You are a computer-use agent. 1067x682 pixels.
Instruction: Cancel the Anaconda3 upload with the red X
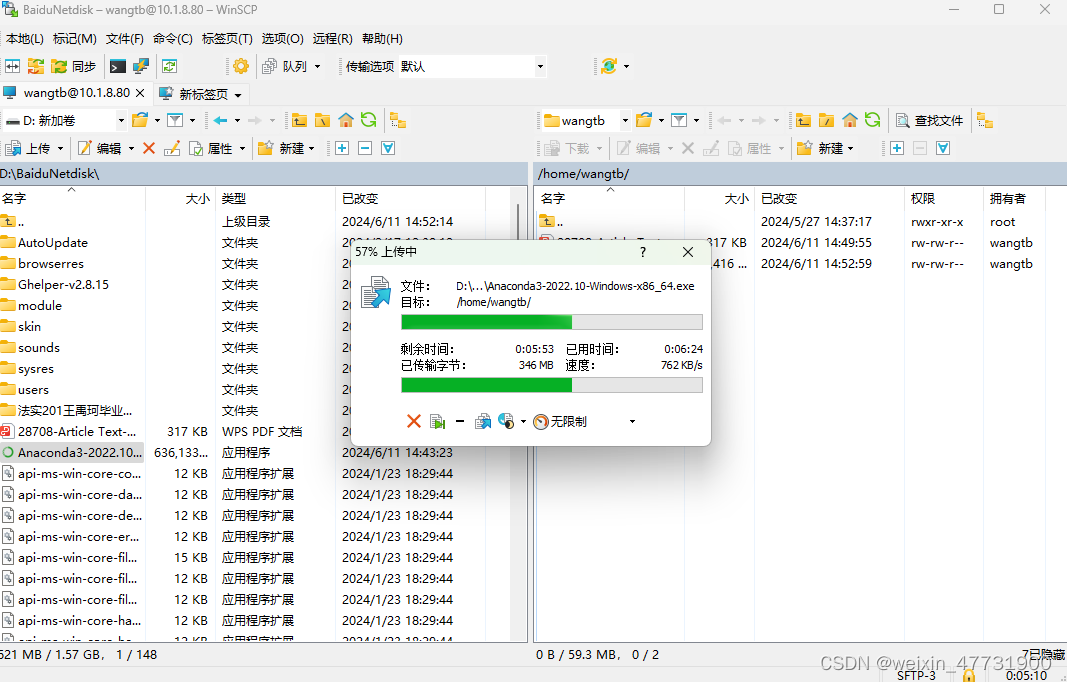(414, 421)
